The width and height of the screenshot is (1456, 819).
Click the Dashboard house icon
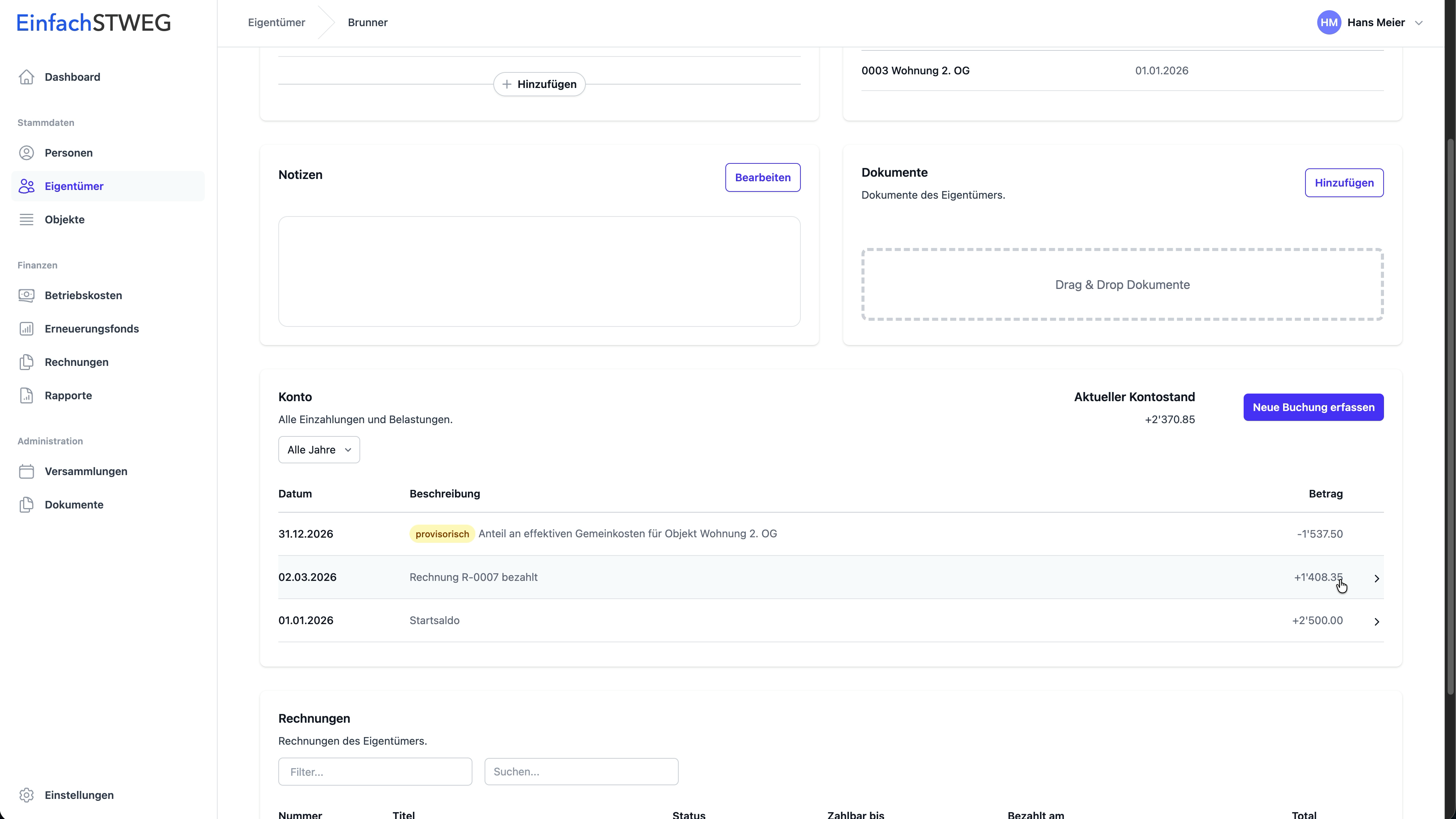(x=26, y=77)
